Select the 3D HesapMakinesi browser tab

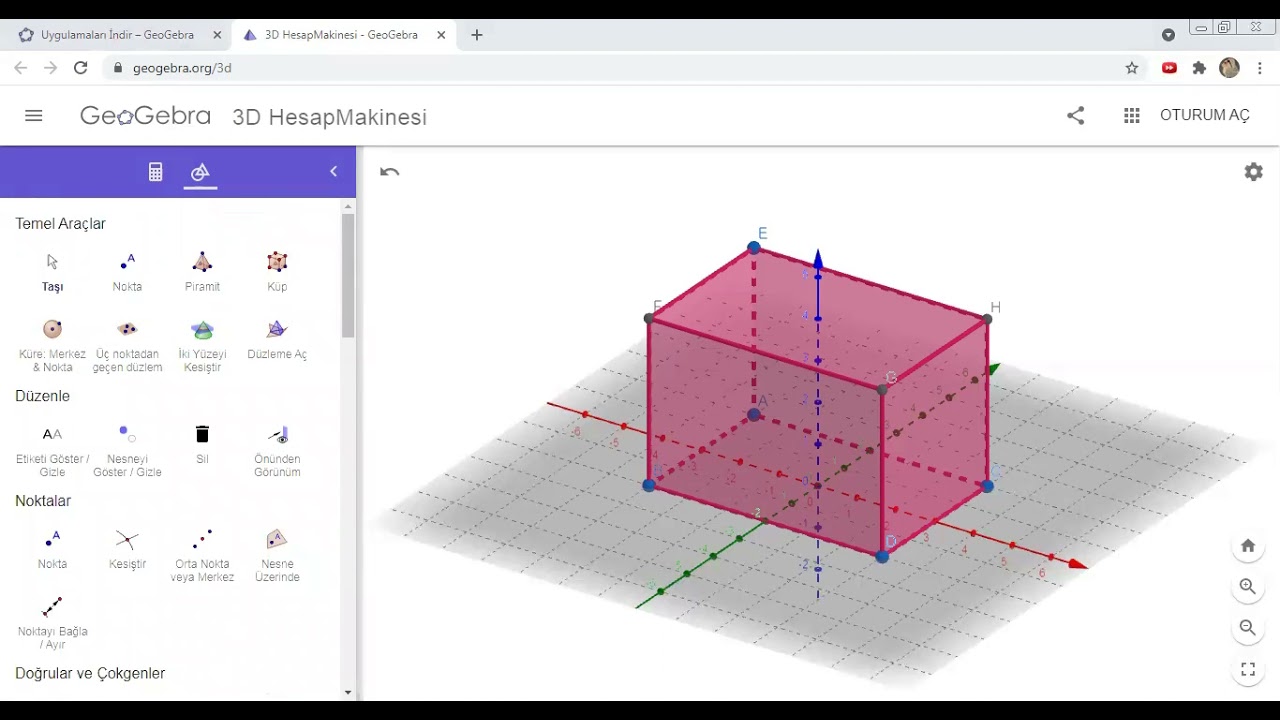point(342,35)
